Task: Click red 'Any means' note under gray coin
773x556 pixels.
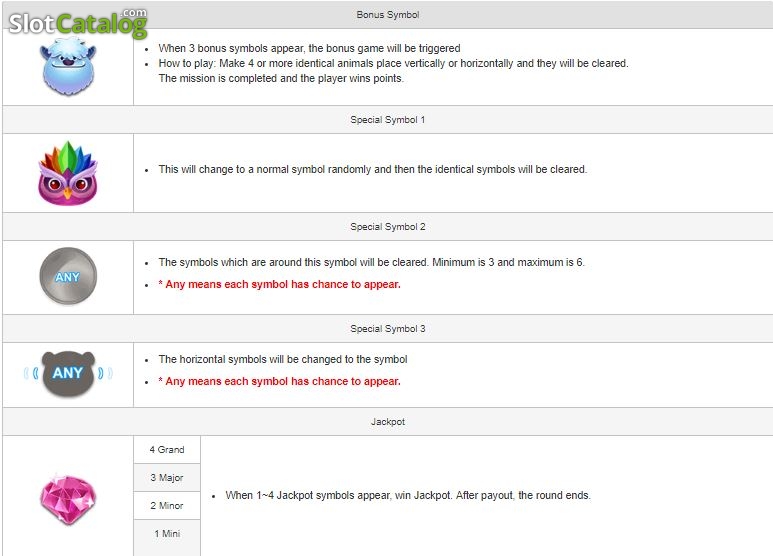Action: [x=280, y=284]
